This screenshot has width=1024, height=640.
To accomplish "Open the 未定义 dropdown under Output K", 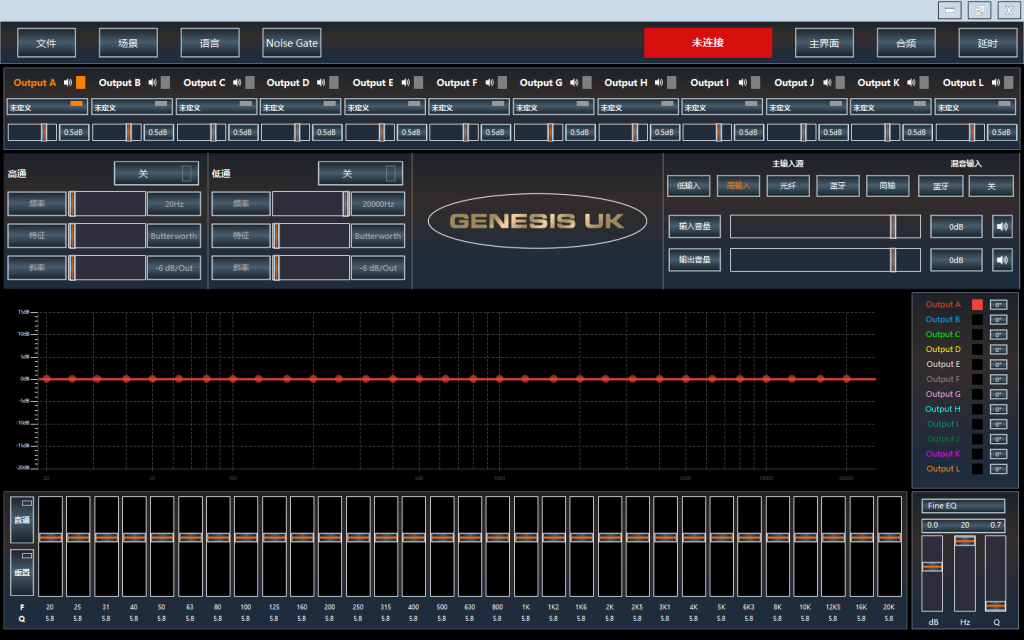I will 890,107.
